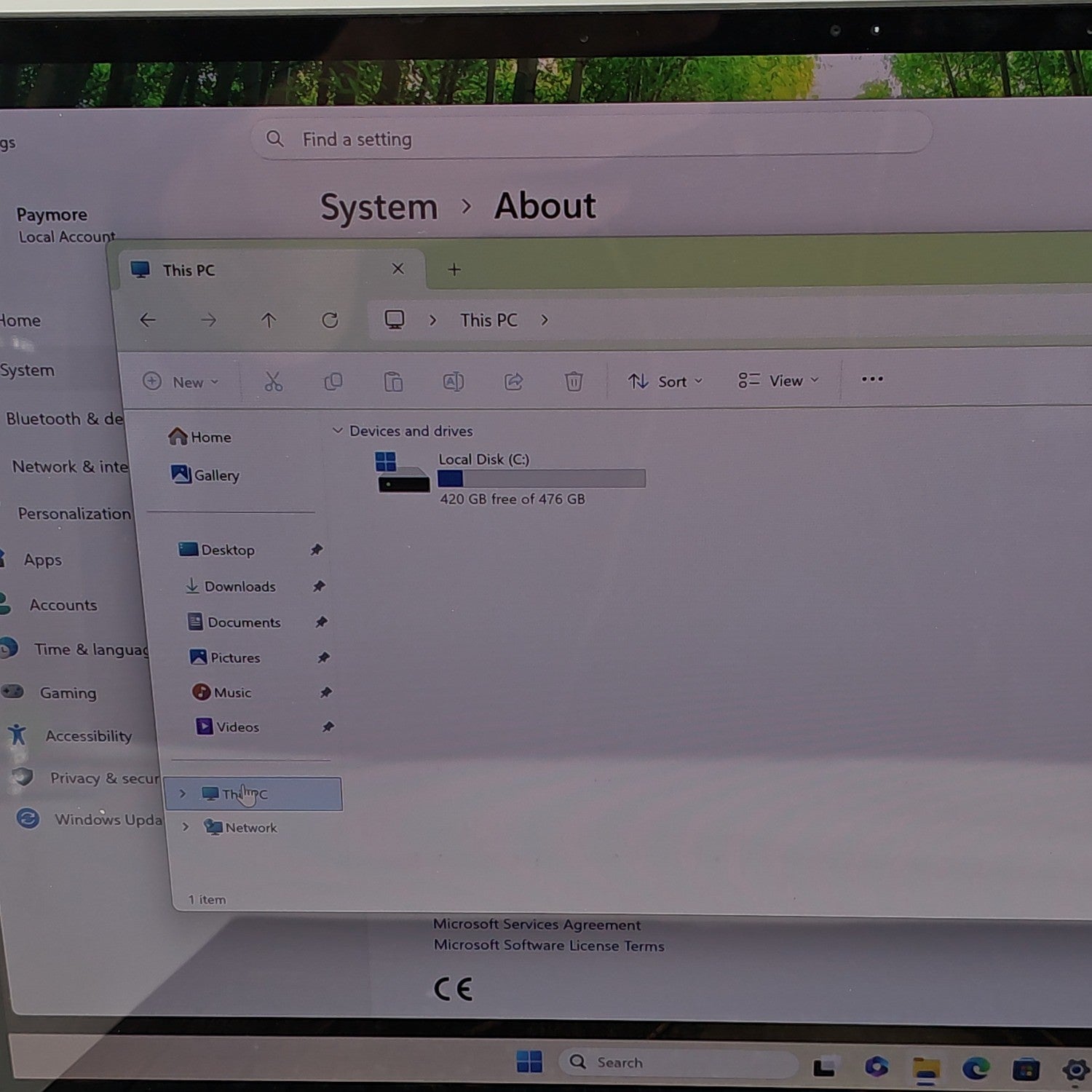Open the Local Disk (C:) drive icon
The image size is (1092, 1092).
click(x=403, y=472)
